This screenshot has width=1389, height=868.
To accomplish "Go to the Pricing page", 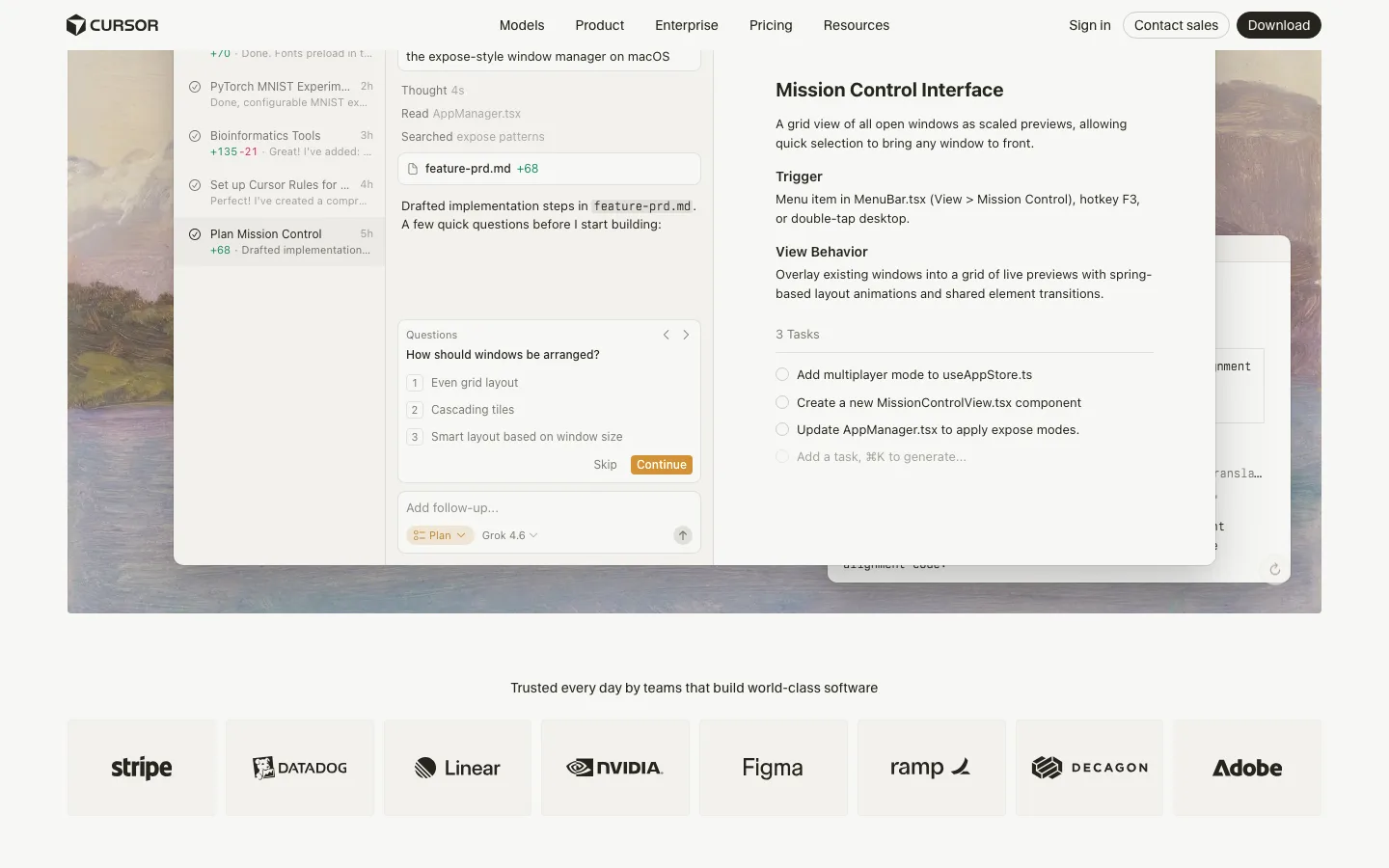I will 771,25.
